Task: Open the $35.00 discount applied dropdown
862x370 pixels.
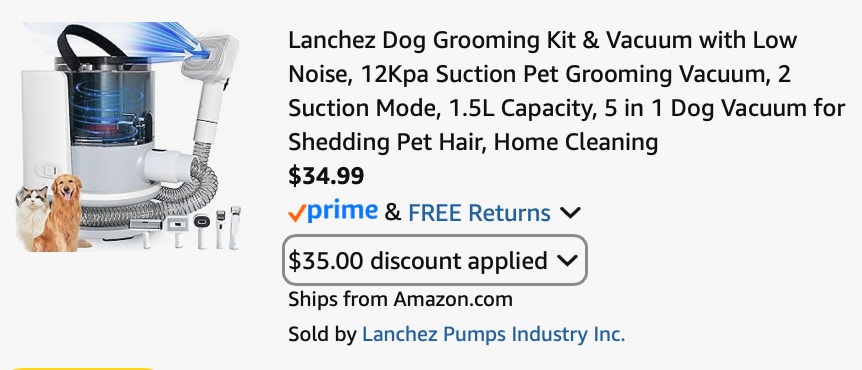Action: click(x=434, y=260)
